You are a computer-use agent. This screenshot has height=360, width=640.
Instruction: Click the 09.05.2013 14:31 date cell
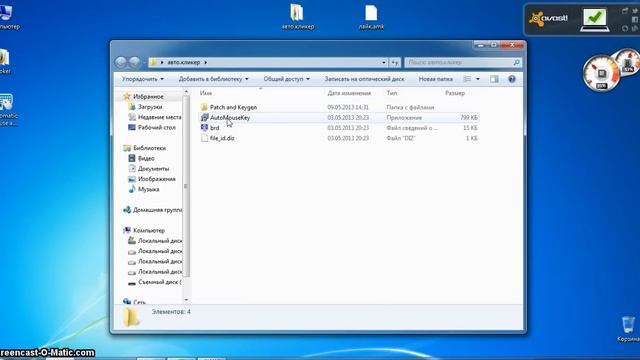[x=348, y=107]
